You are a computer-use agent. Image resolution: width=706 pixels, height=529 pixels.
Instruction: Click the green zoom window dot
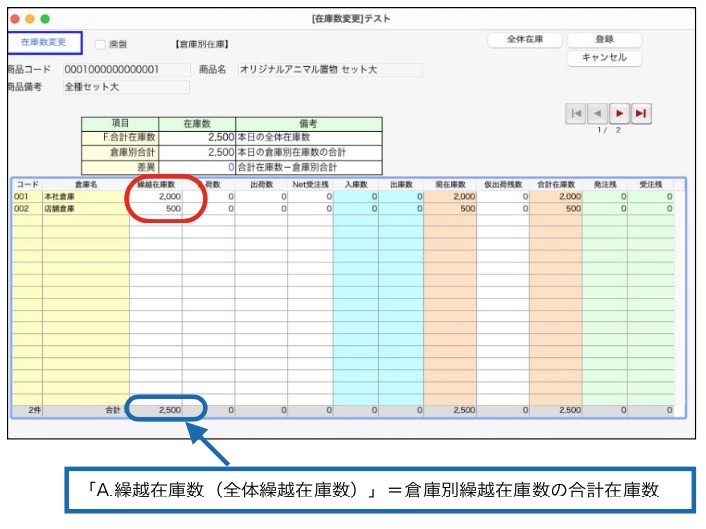click(x=45, y=19)
